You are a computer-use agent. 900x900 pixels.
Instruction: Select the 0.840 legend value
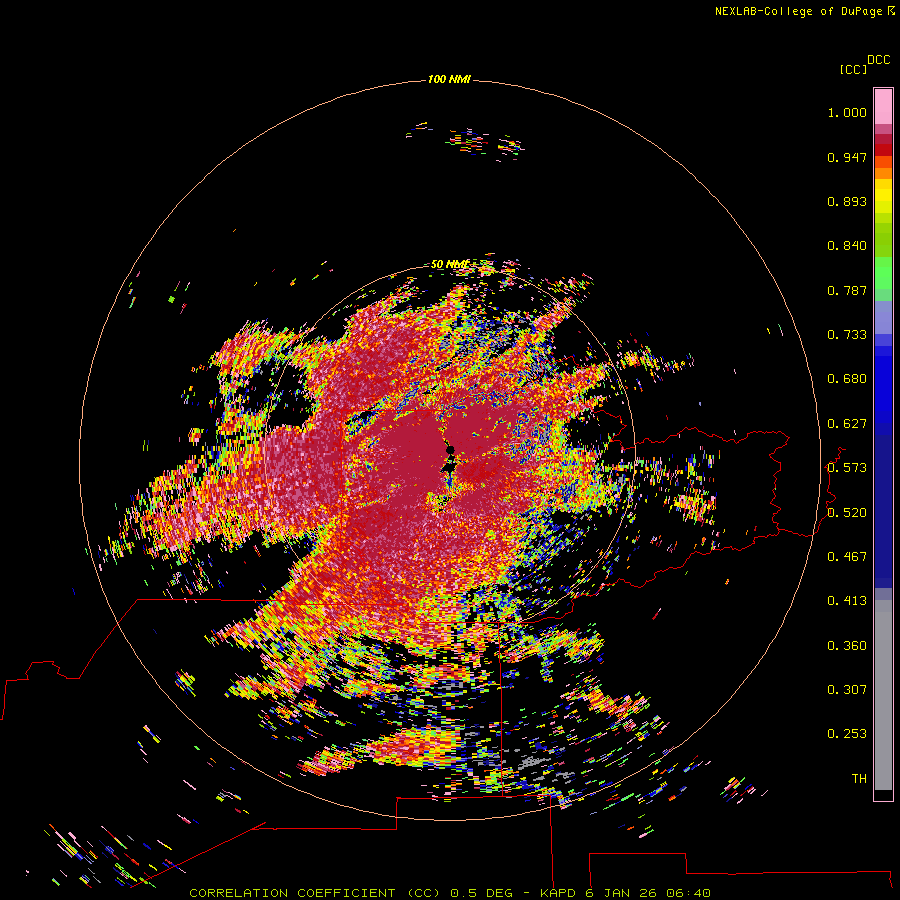click(847, 246)
